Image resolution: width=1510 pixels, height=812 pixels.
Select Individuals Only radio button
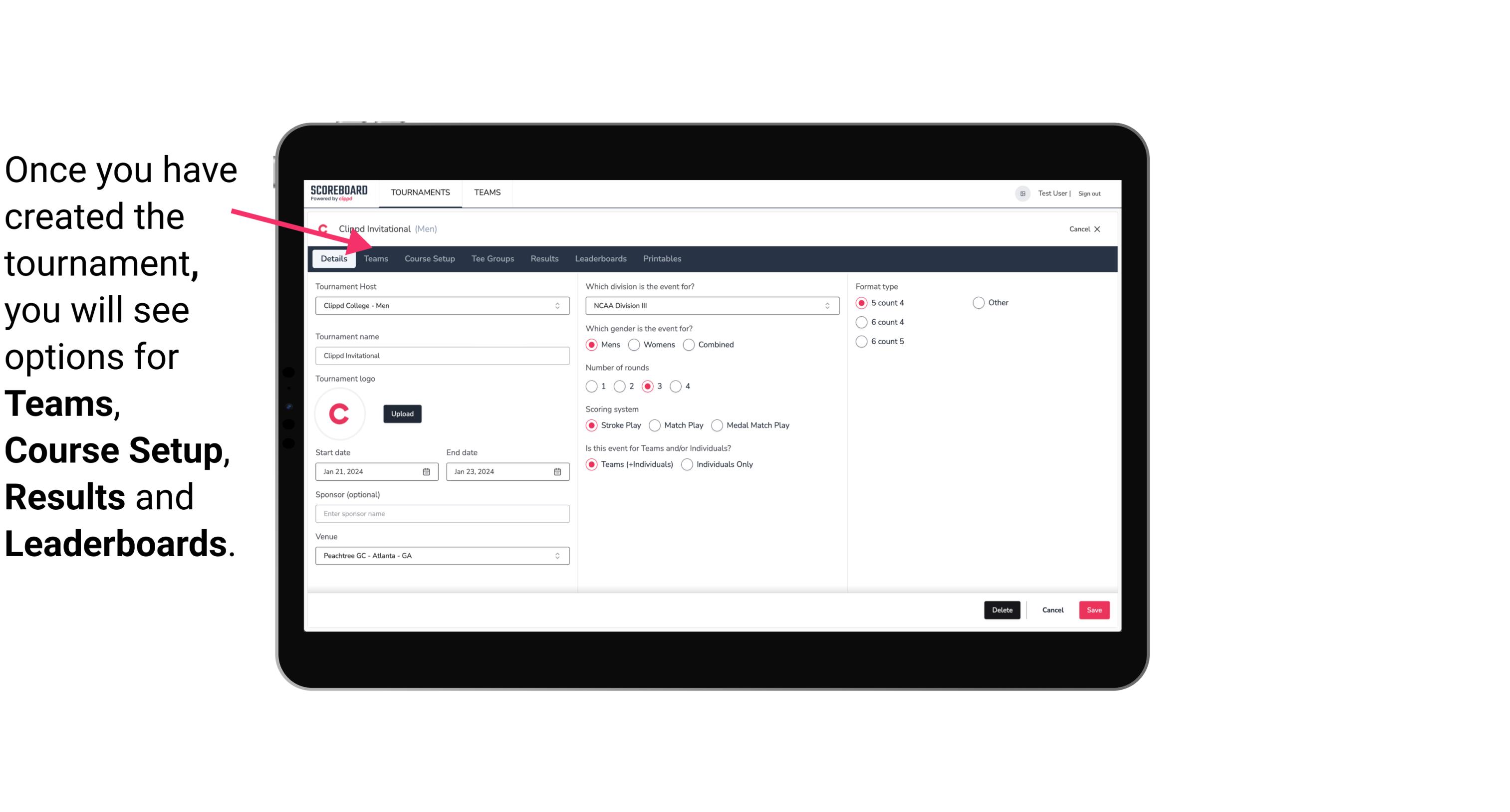point(687,464)
